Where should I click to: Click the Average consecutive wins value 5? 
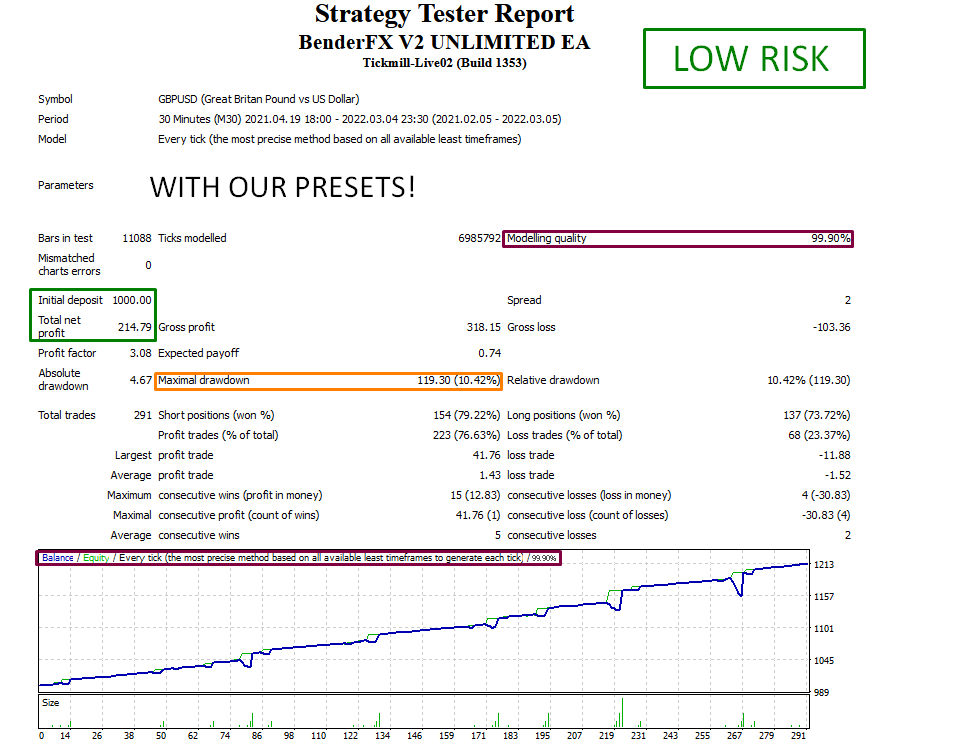498,536
